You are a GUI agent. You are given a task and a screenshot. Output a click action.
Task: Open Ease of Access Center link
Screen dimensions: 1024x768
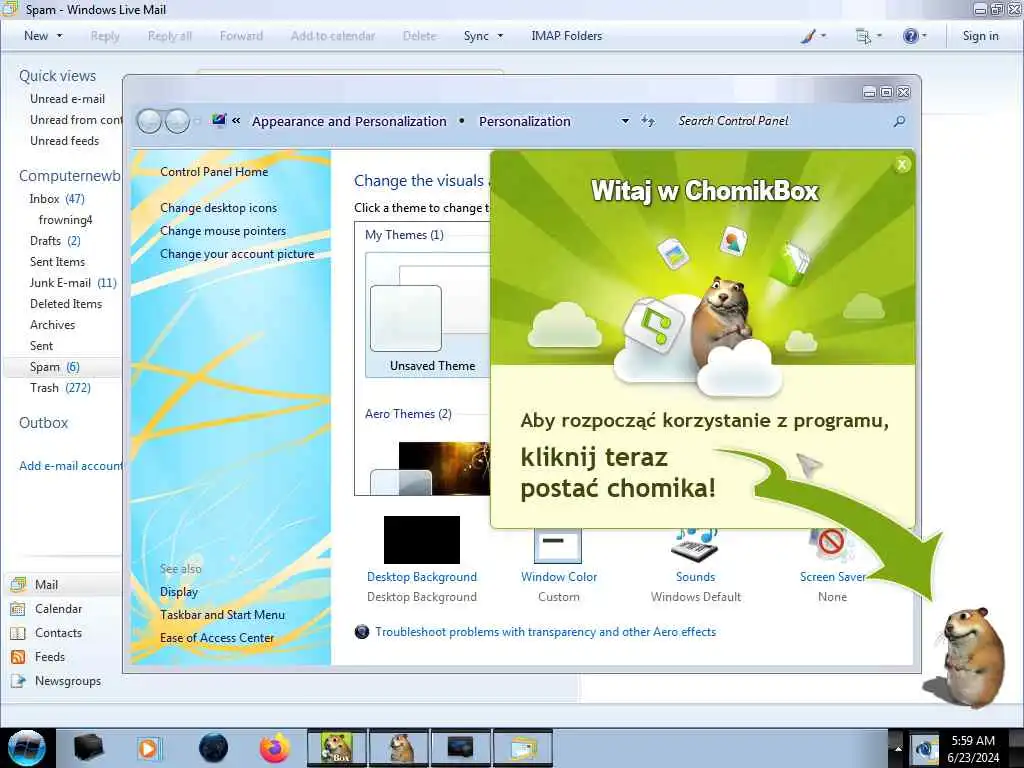[x=217, y=637]
